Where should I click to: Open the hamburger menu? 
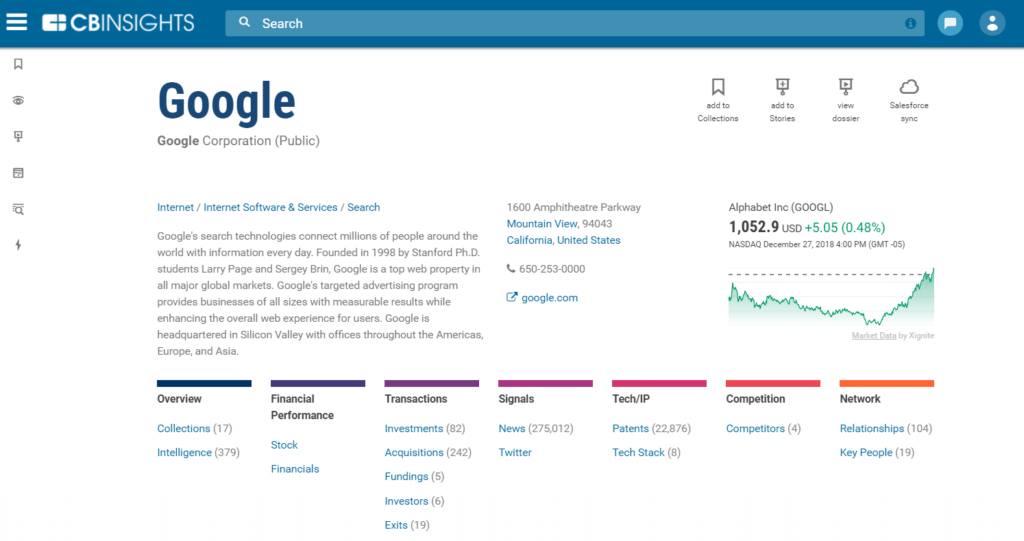[17, 22]
